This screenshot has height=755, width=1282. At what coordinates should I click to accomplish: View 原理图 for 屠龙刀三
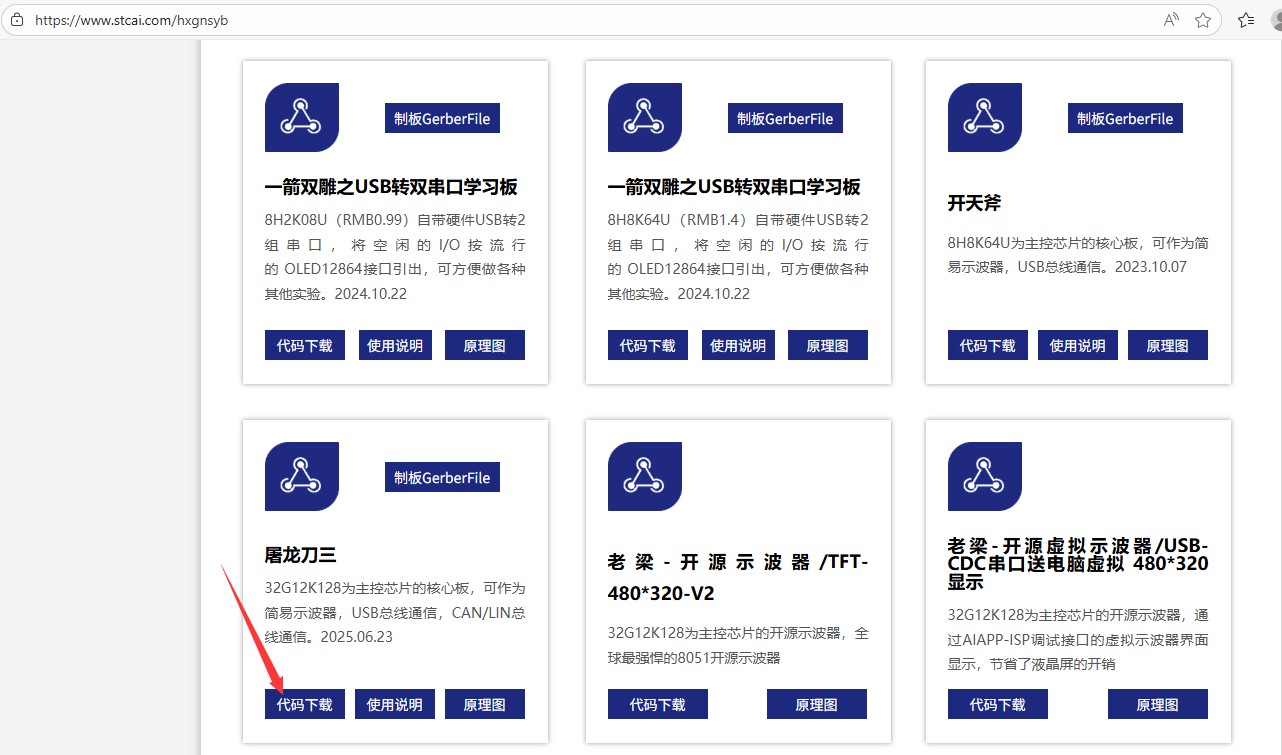484,704
